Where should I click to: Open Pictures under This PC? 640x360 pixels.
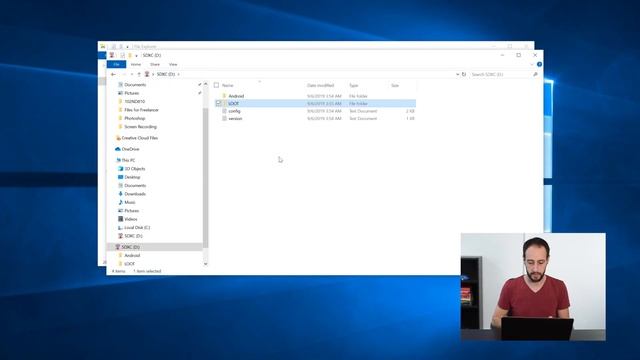[131, 211]
